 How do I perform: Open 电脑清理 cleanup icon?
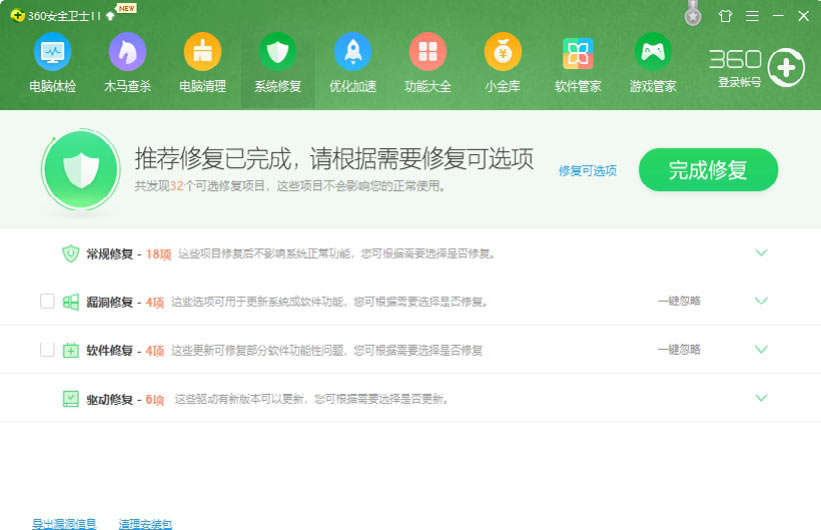click(x=202, y=52)
